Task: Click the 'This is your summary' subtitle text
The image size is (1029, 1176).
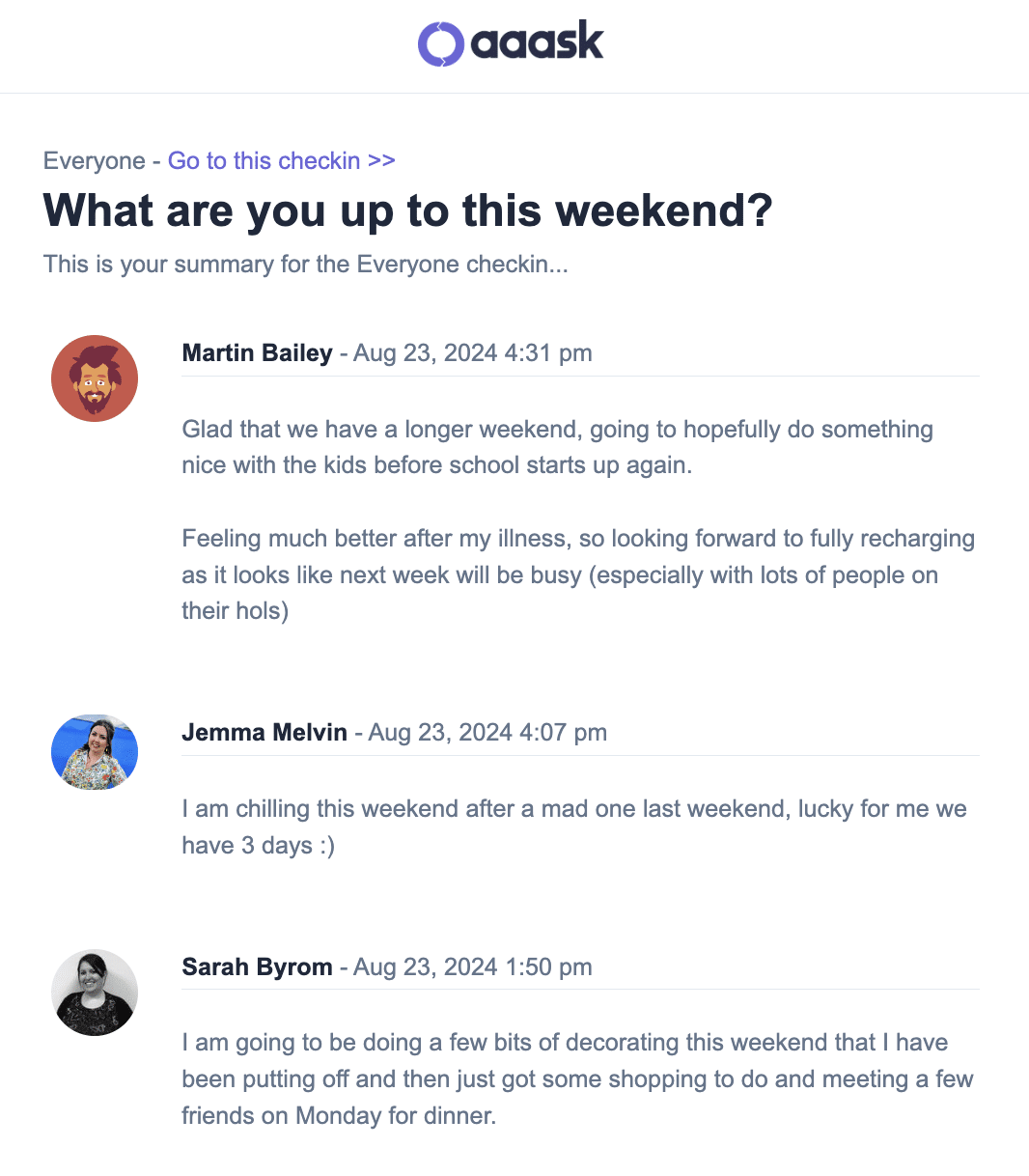Action: [306, 264]
